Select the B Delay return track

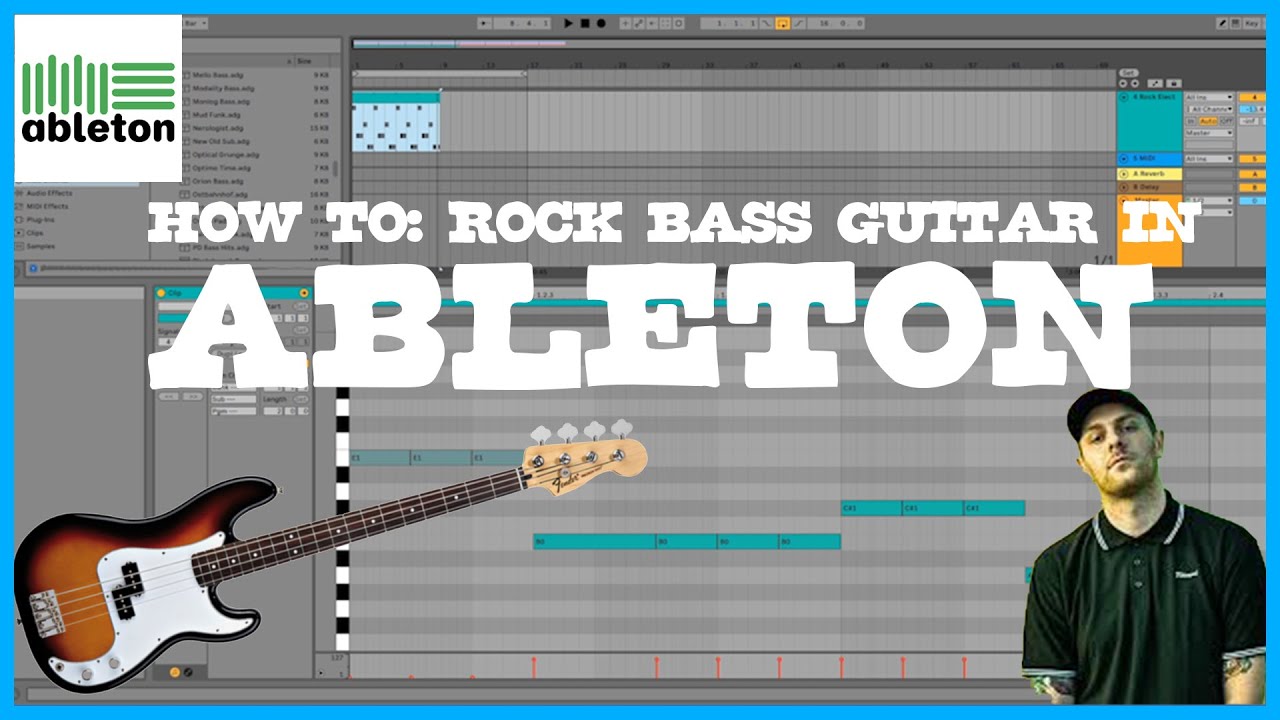(x=1150, y=187)
